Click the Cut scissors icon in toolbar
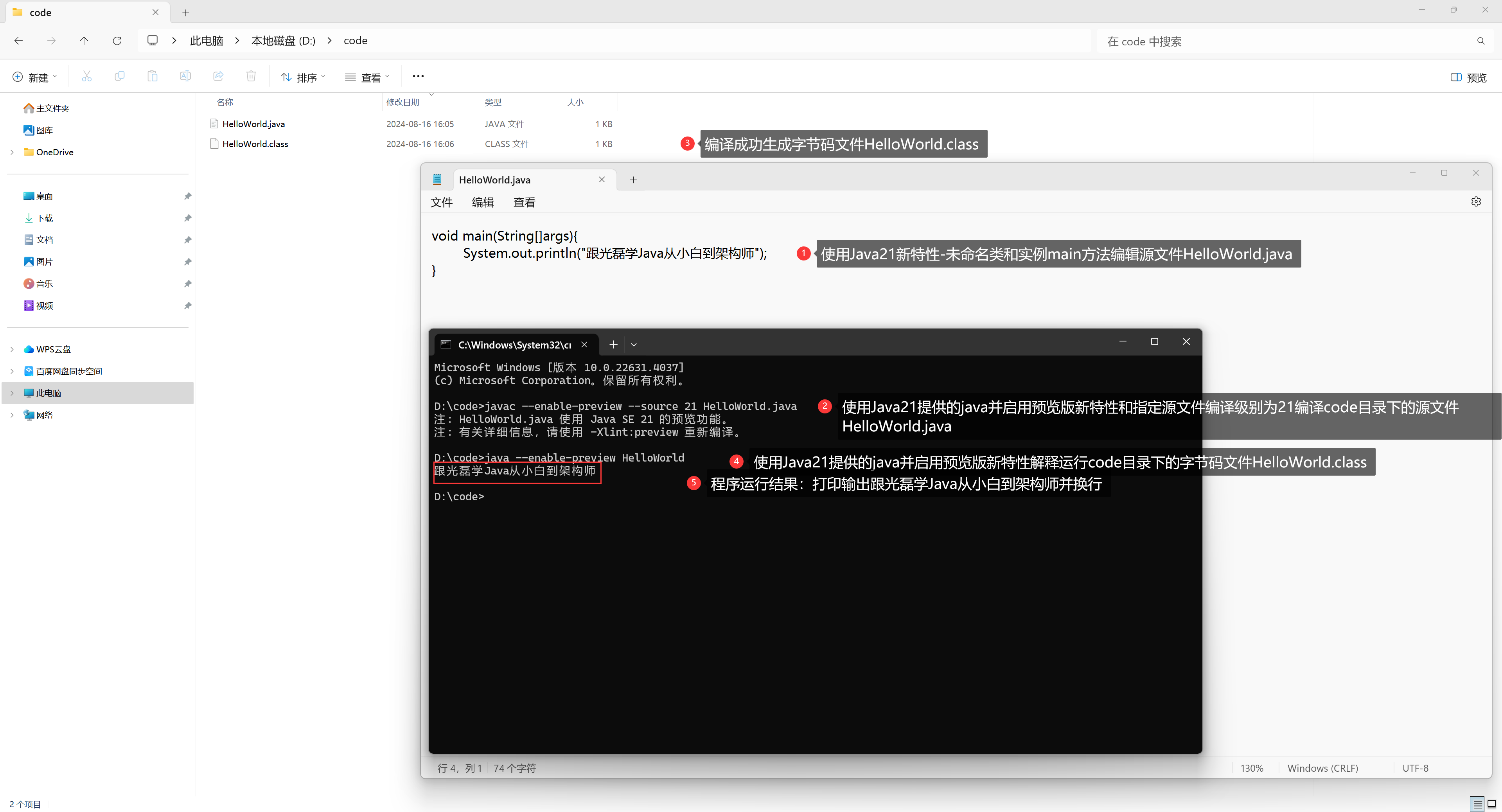Image resolution: width=1502 pixels, height=812 pixels. coord(87,76)
